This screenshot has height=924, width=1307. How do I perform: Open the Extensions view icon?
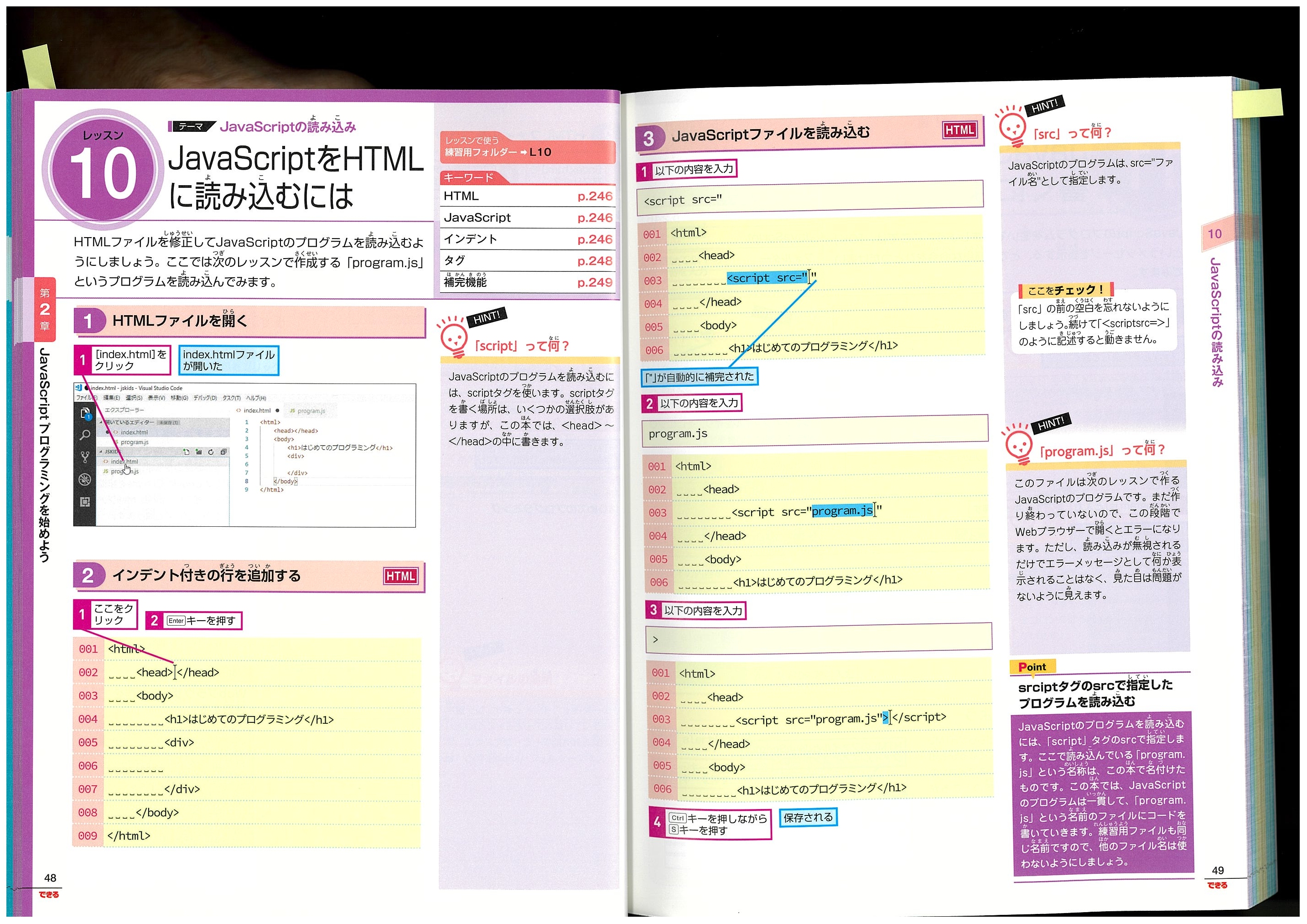tap(85, 502)
